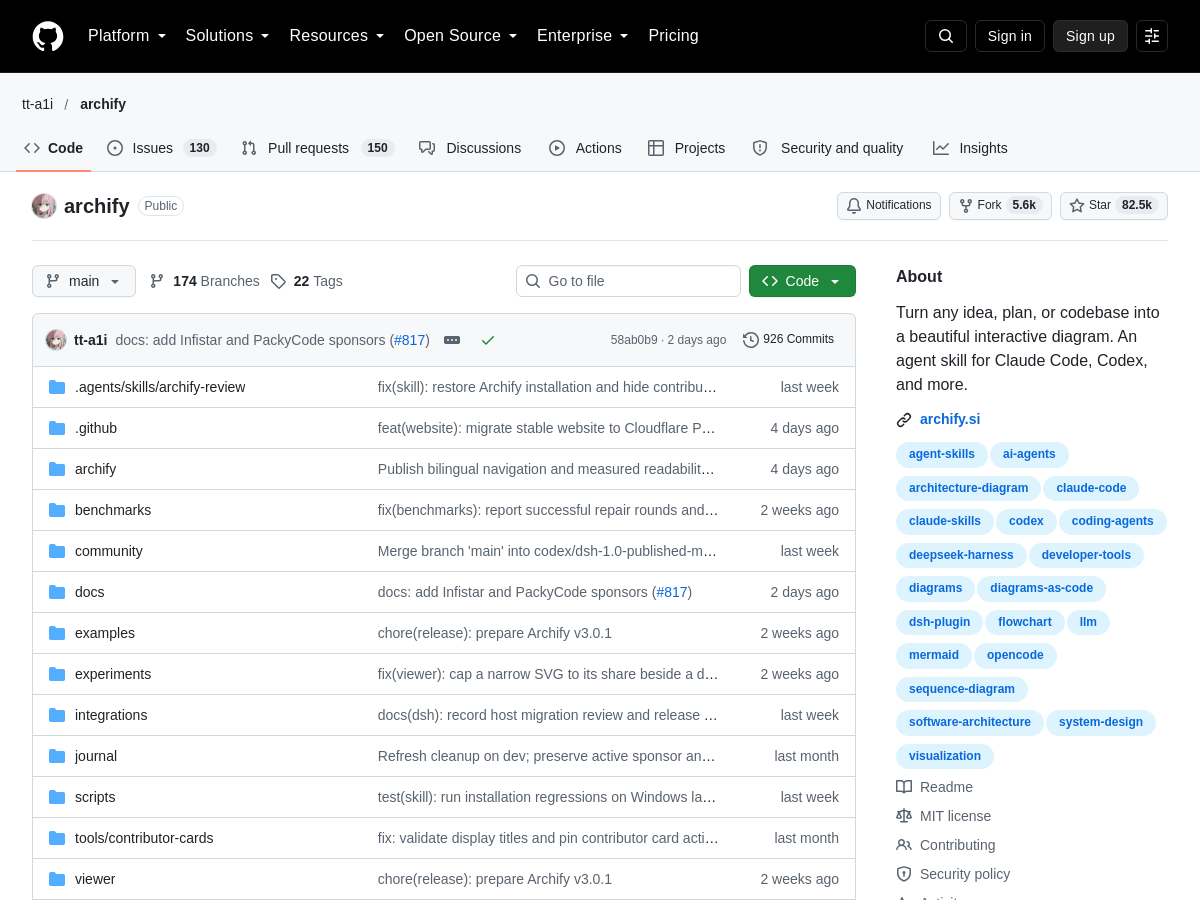Open the integrations folder name
This screenshot has width=1200, height=900.
point(111,715)
